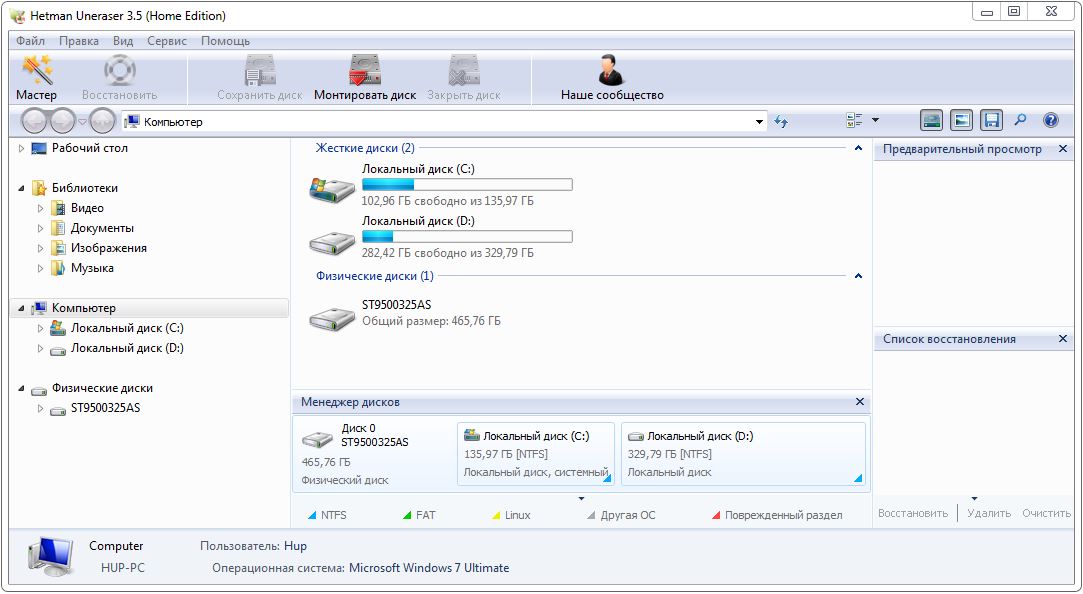1083x594 pixels.
Task: Expand Музыка library node
Action: [40, 269]
